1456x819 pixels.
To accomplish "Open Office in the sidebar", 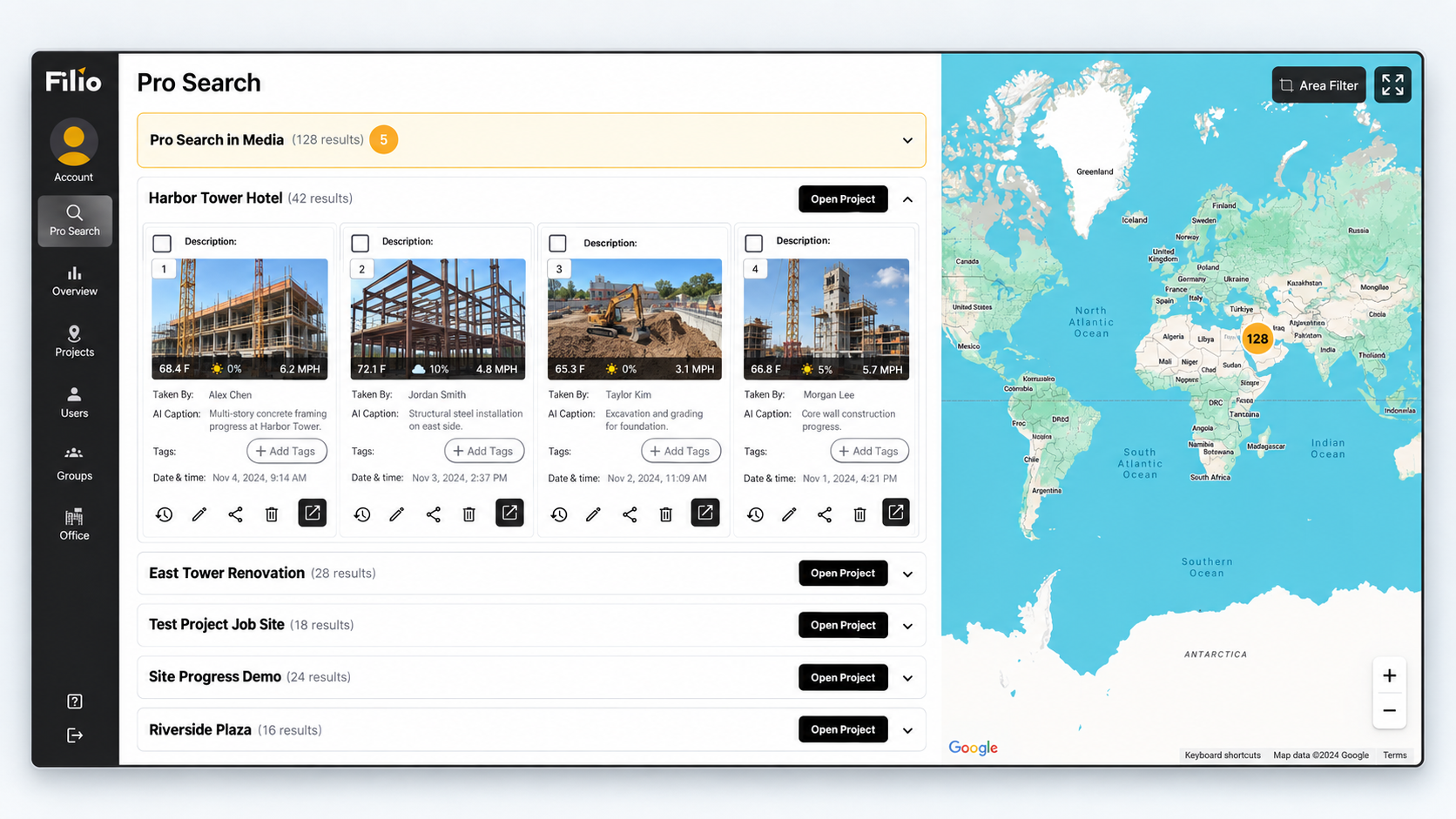I will click(75, 525).
